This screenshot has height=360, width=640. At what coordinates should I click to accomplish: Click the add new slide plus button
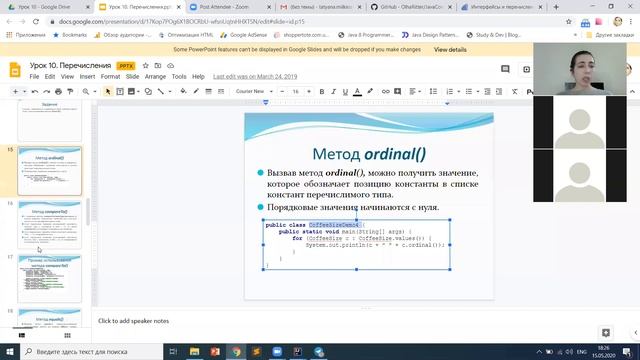(16, 92)
